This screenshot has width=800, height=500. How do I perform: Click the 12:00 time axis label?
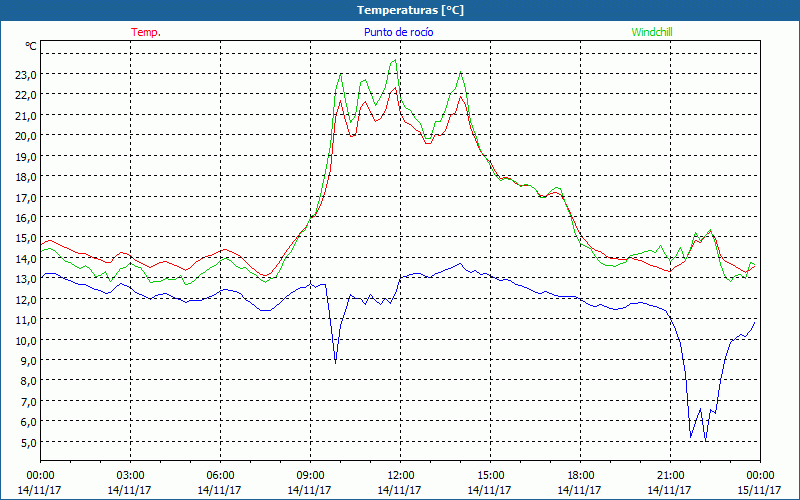pos(401,476)
